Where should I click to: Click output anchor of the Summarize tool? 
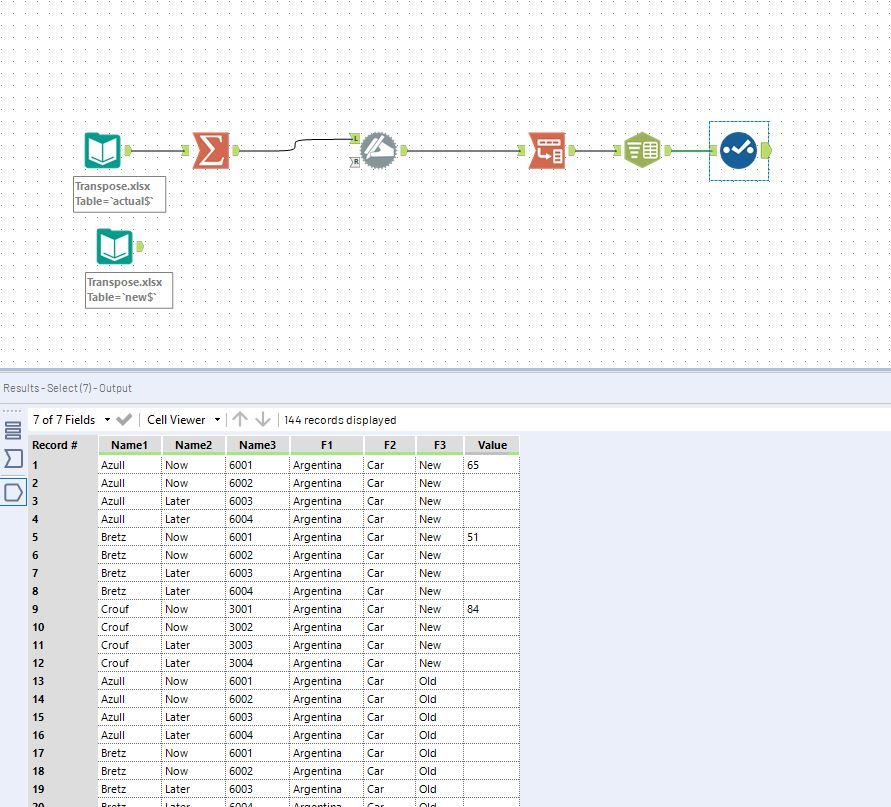tap(236, 151)
